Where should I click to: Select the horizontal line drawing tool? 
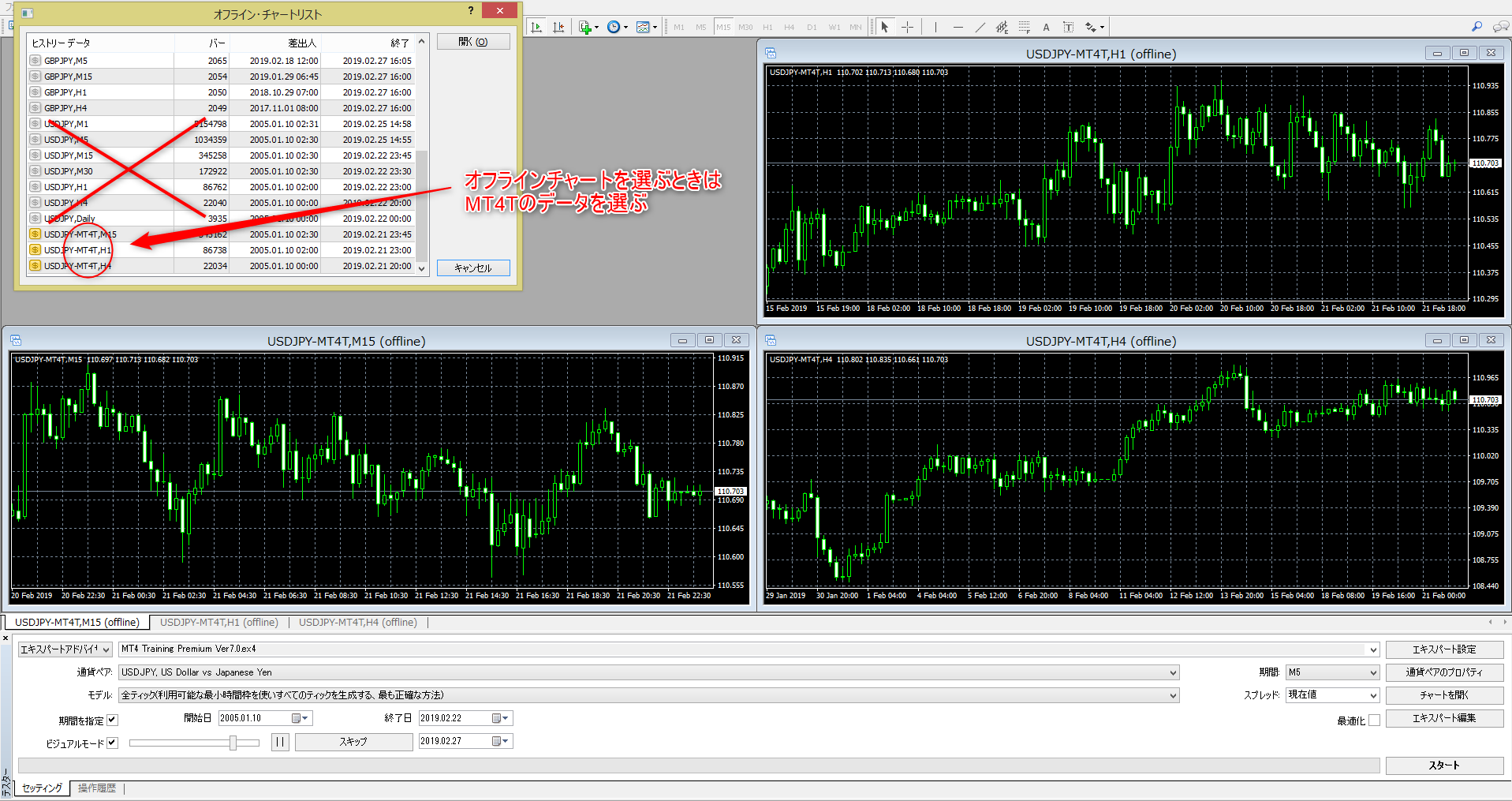pos(958,27)
